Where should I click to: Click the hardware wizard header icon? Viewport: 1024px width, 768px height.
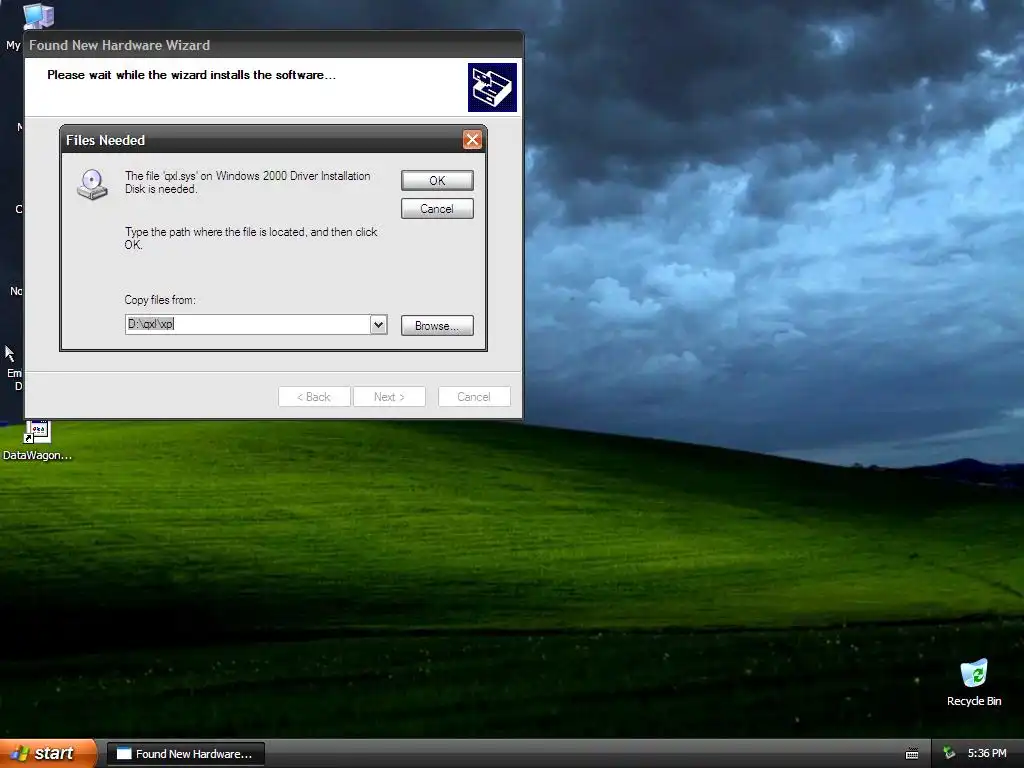point(492,88)
